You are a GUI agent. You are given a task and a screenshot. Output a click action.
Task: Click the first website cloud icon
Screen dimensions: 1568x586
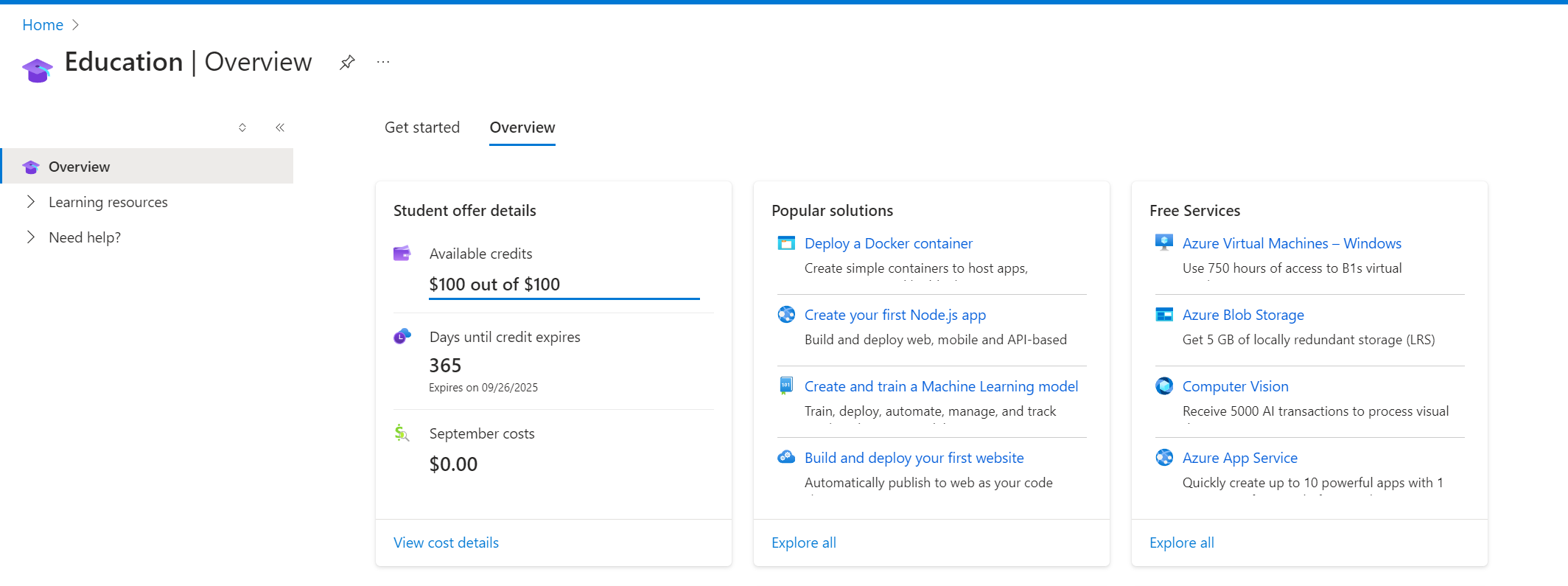(x=786, y=457)
